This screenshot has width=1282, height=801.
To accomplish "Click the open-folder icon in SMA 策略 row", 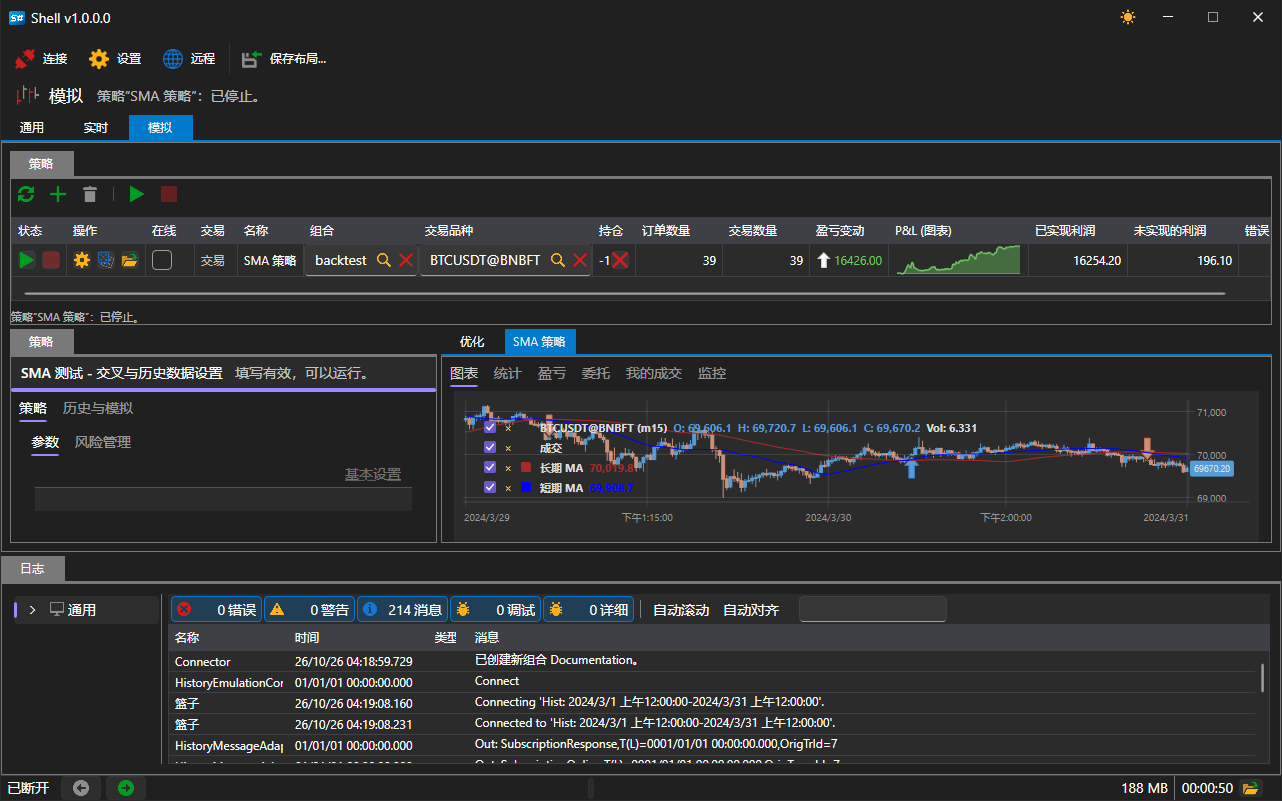I will [129, 260].
